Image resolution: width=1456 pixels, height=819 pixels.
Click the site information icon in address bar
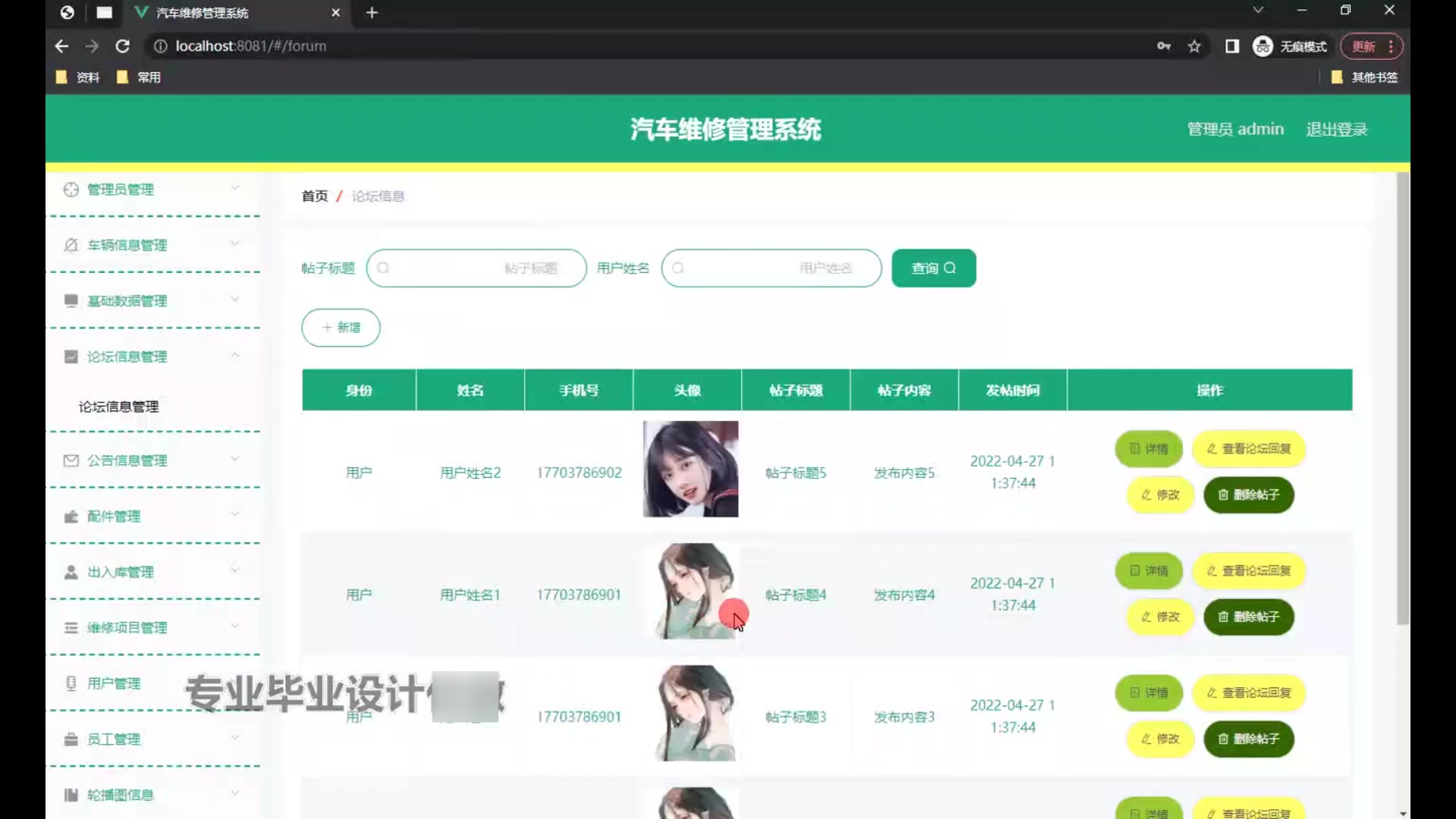pyautogui.click(x=161, y=46)
